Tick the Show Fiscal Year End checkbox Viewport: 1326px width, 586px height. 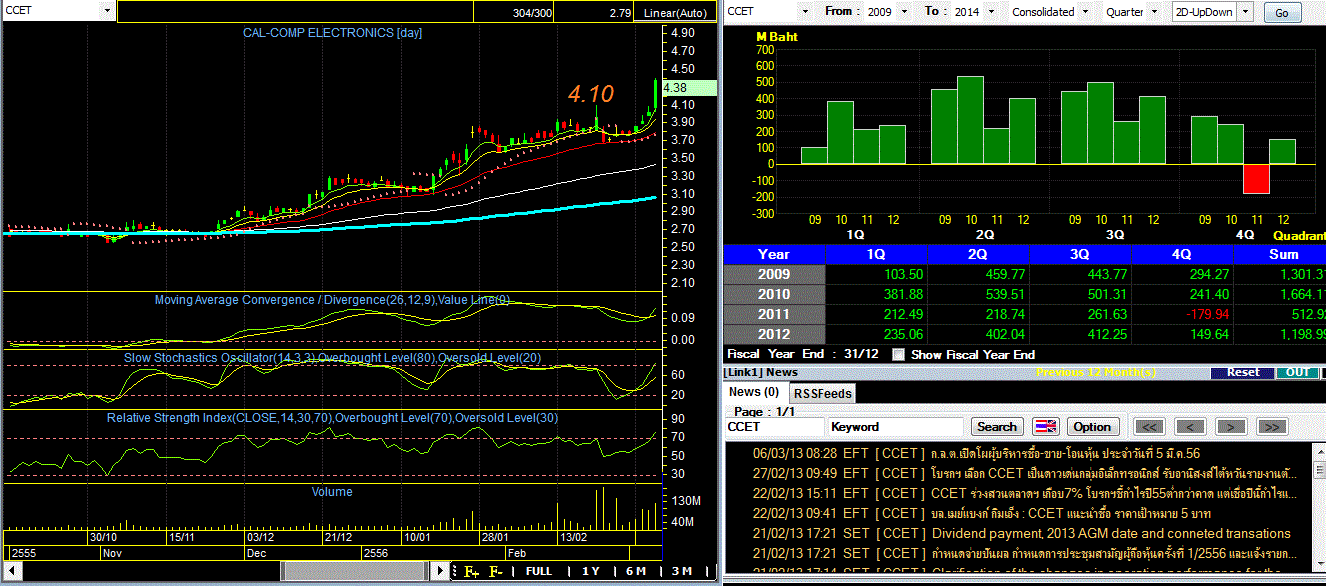click(898, 354)
